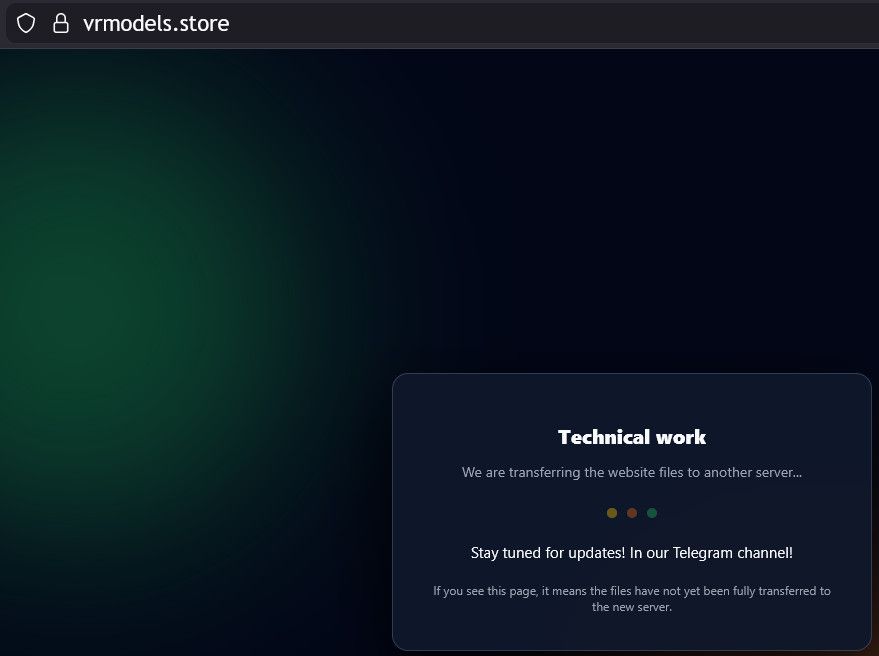Click "Stay tuned for updates! In our Telegram channel!"
This screenshot has width=879, height=656.
click(x=632, y=553)
